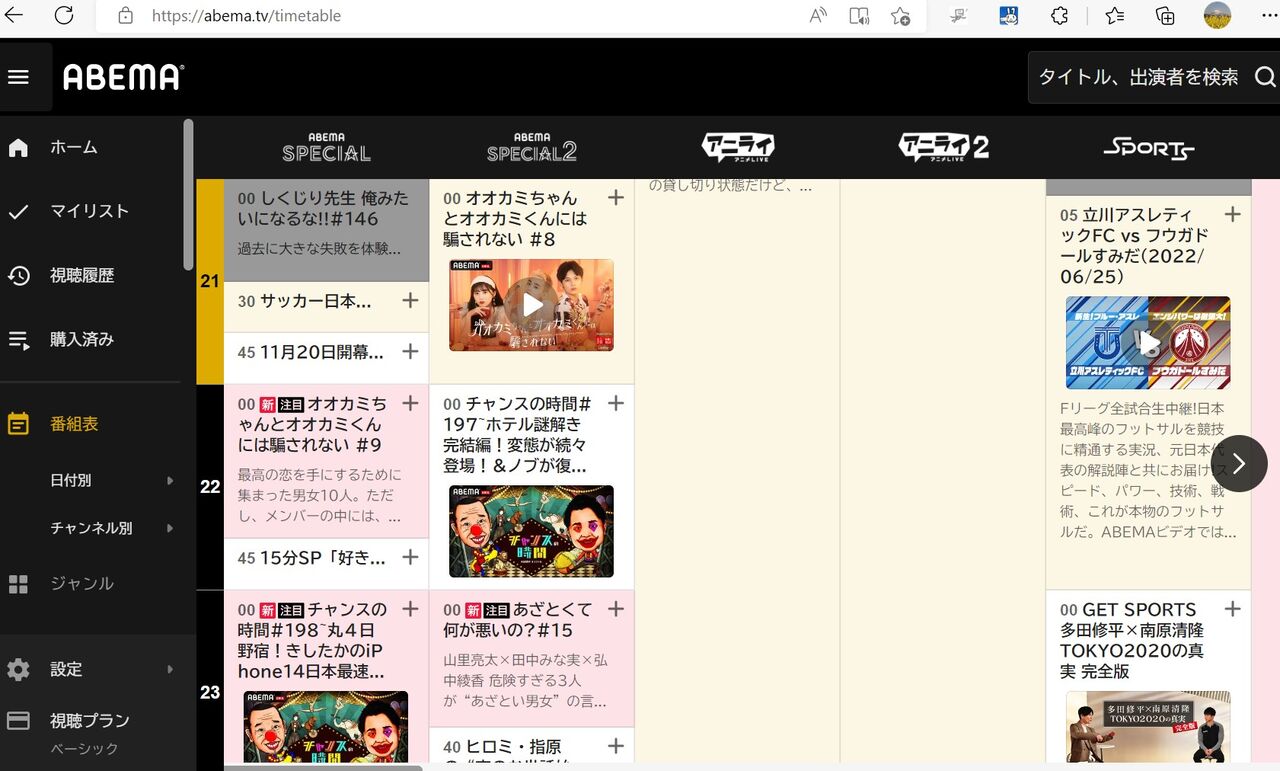The image size is (1280, 771).
Task: Toggle mylist plus on チャンスの時間#197
Action: click(616, 403)
